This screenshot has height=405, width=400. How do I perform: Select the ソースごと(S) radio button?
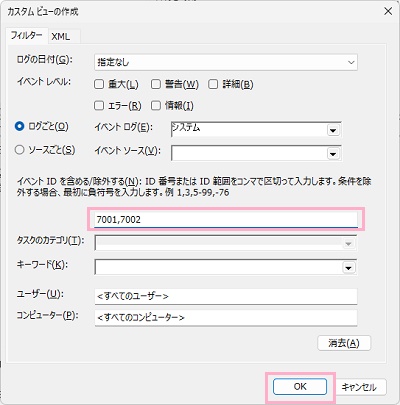coord(20,150)
